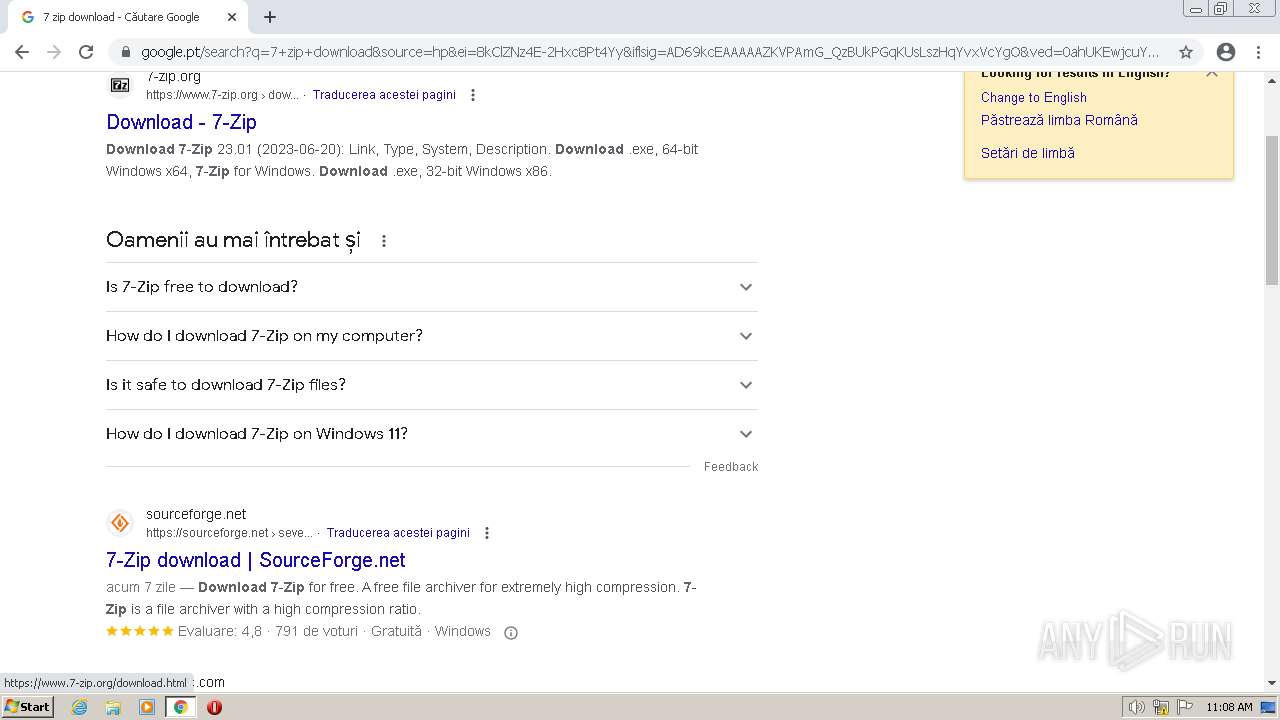
Task: Go forward with the browser arrow
Action: (54, 52)
